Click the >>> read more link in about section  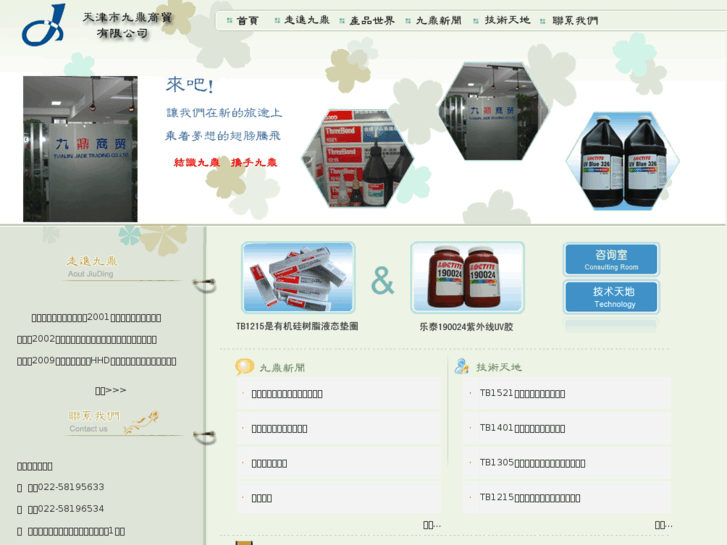pyautogui.click(x=110, y=391)
